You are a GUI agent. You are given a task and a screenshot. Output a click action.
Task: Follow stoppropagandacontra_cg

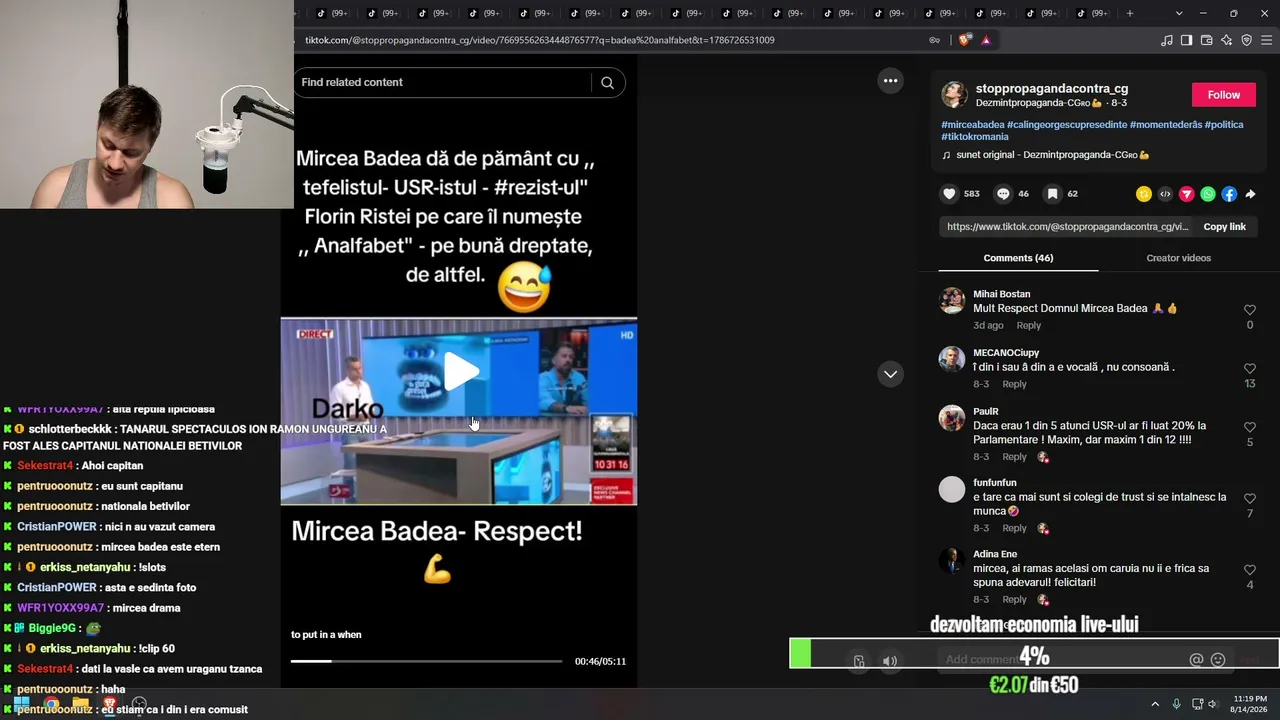pos(1223,95)
